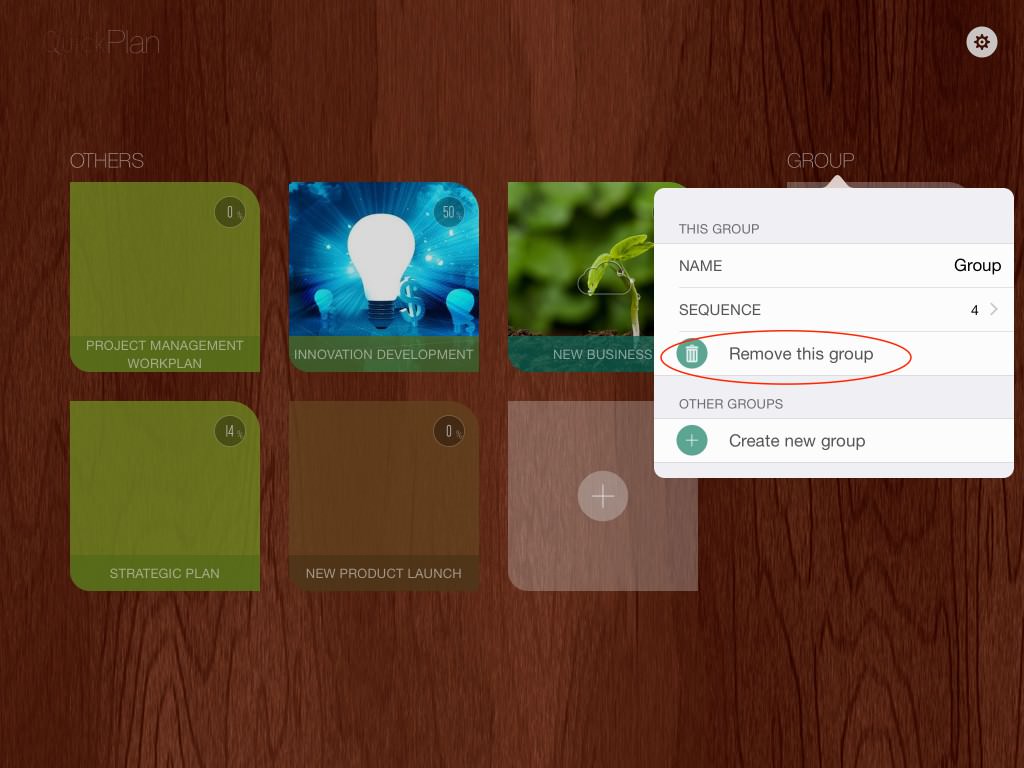Edit the group name field showing Group
Image resolution: width=1024 pixels, height=768 pixels.
click(x=976, y=266)
